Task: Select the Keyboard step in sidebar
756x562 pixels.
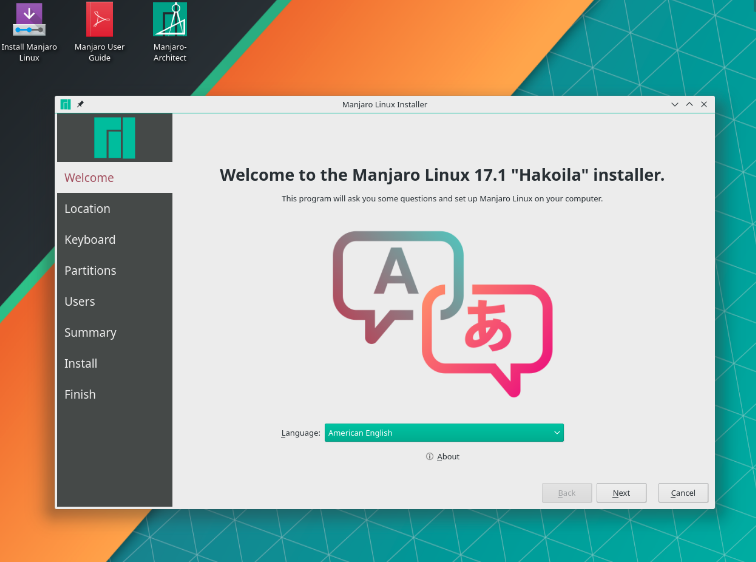Action: coord(115,240)
